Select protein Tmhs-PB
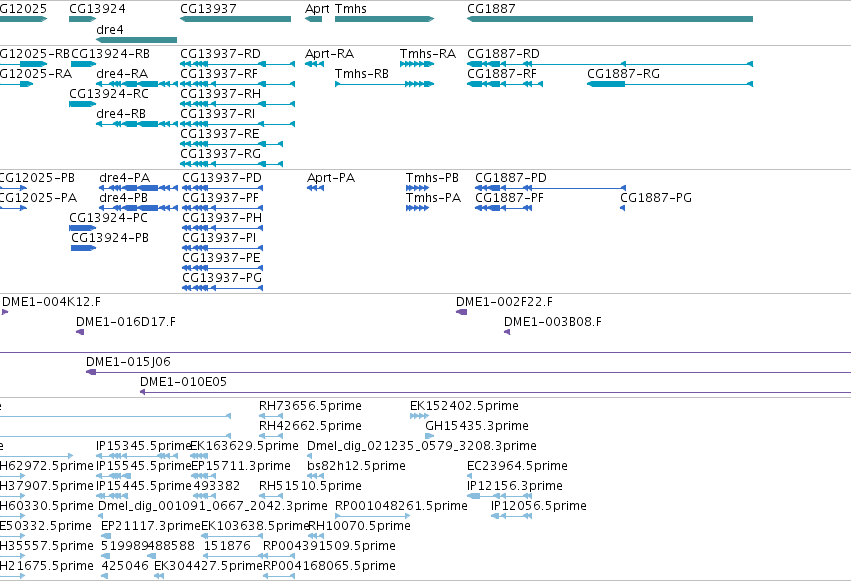 click(433, 178)
